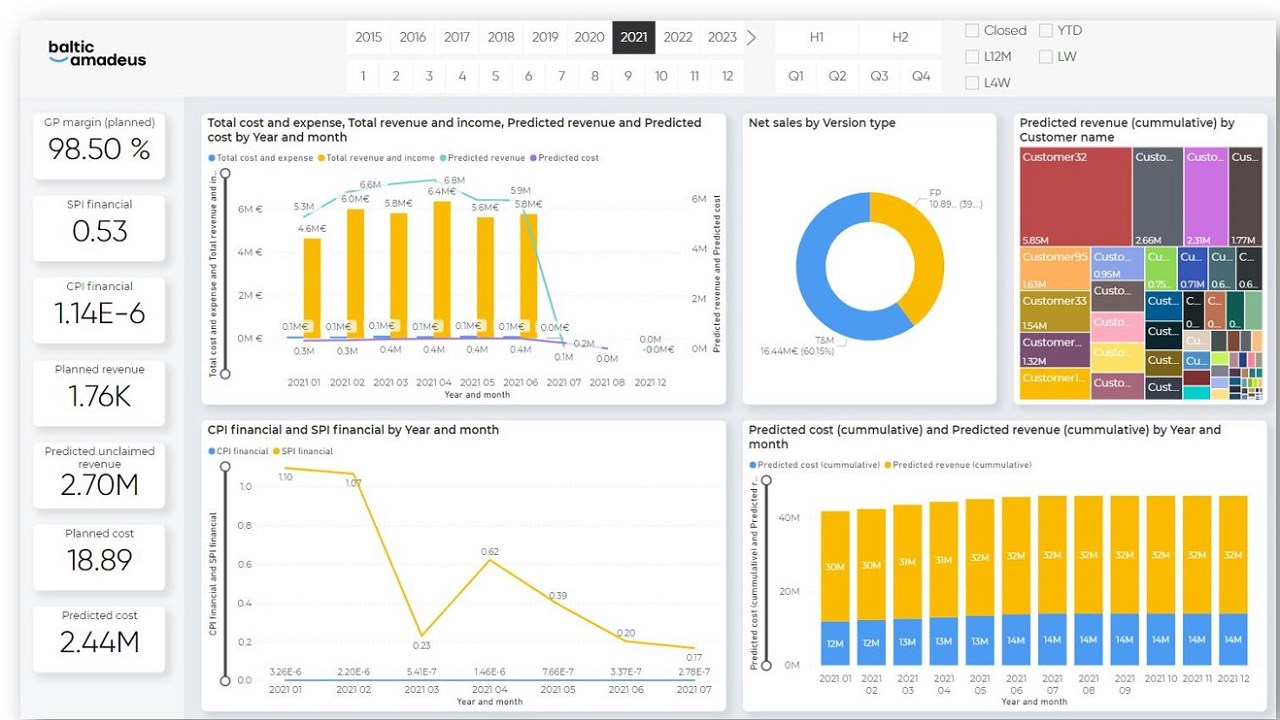Image resolution: width=1280 pixels, height=720 pixels.
Task: Open the CPI financial KPI card
Action: click(99, 310)
